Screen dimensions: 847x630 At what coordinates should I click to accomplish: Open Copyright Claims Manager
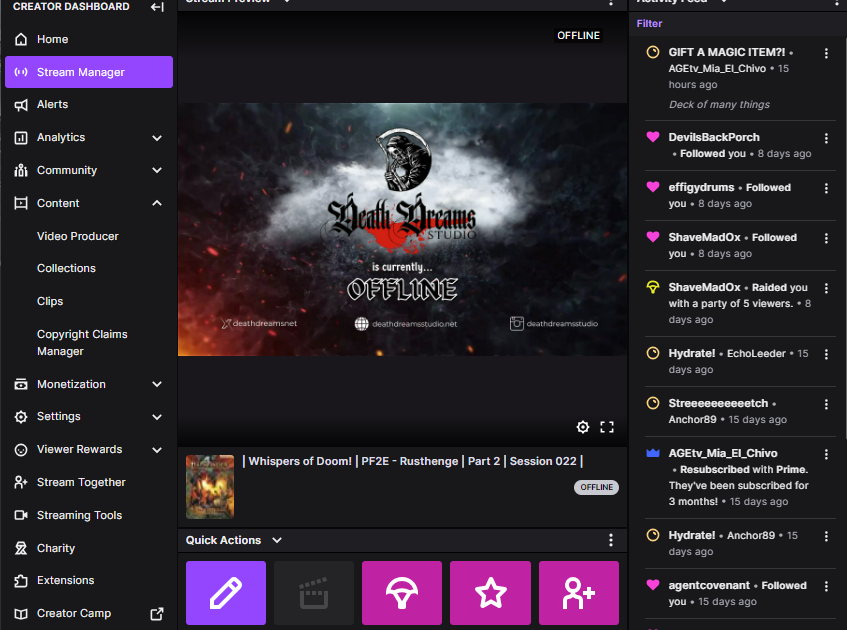tap(82, 343)
